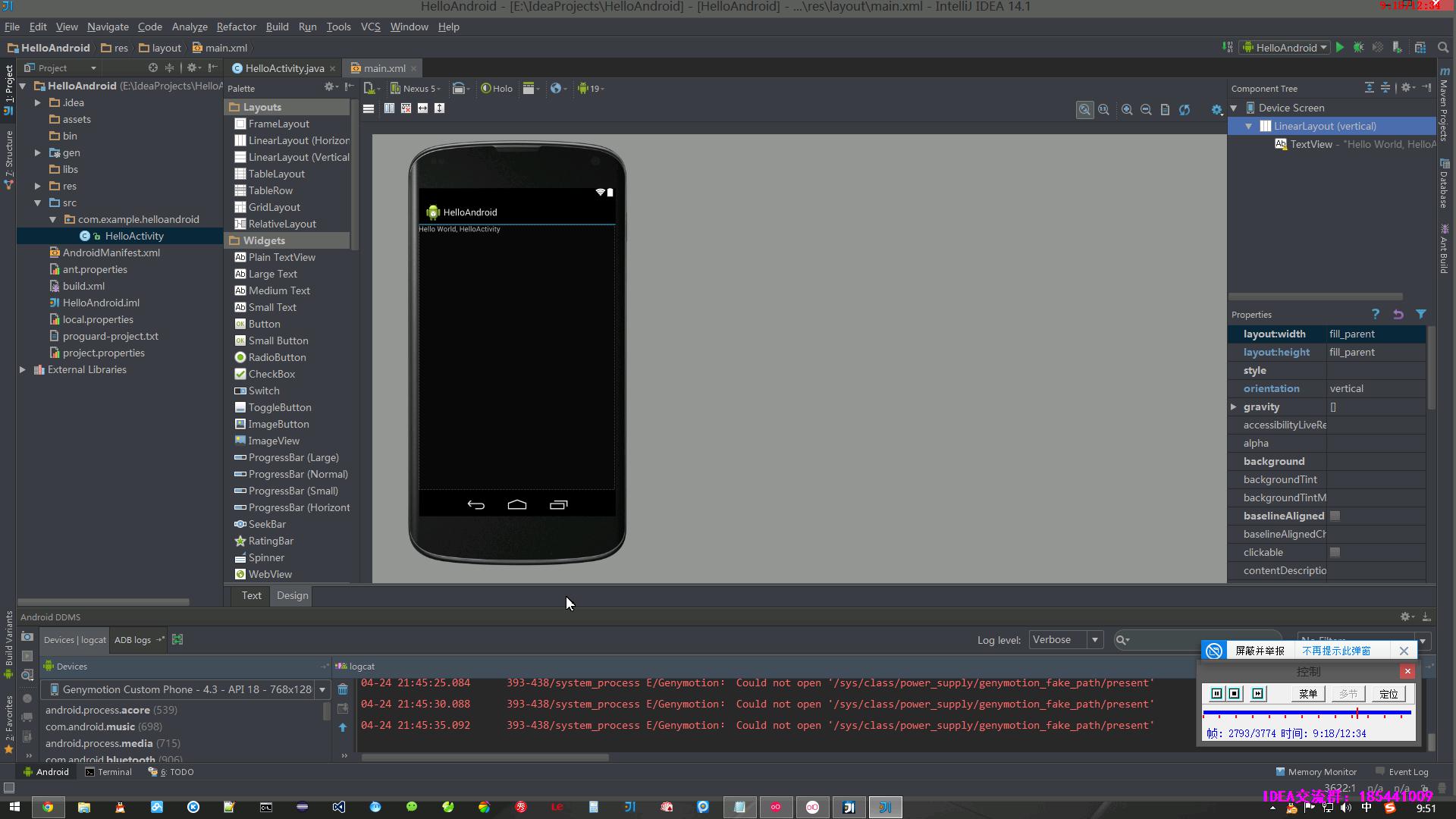This screenshot has width=1456, height=819.
Task: Expand all nodes in Component Tree
Action: point(1369,88)
